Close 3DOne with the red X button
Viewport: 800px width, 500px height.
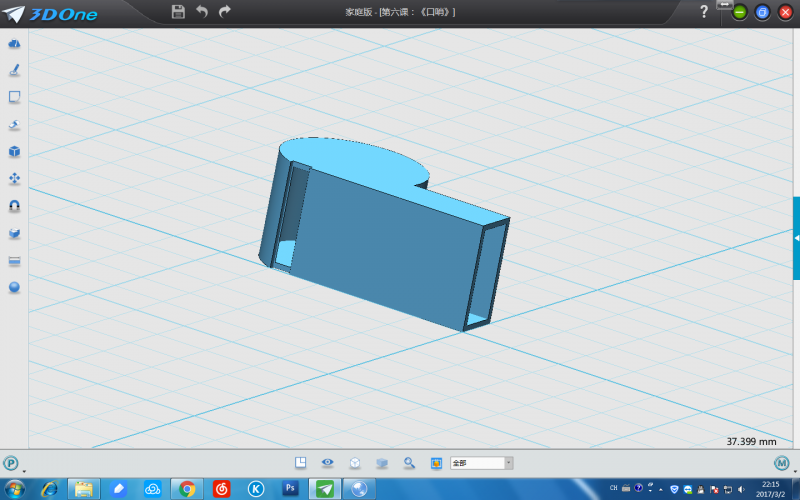pos(785,12)
